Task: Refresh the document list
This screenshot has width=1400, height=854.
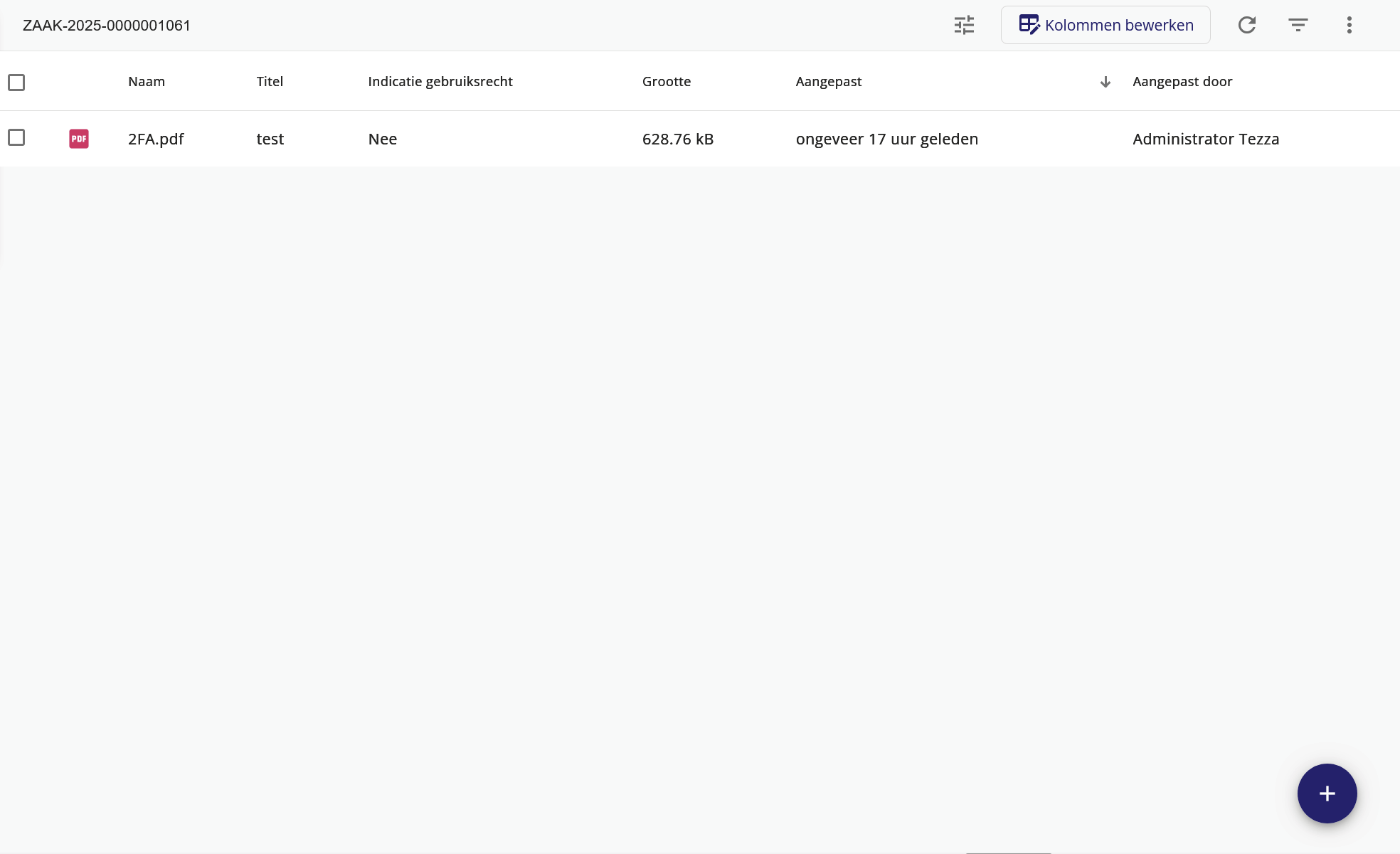Action: pyautogui.click(x=1246, y=25)
